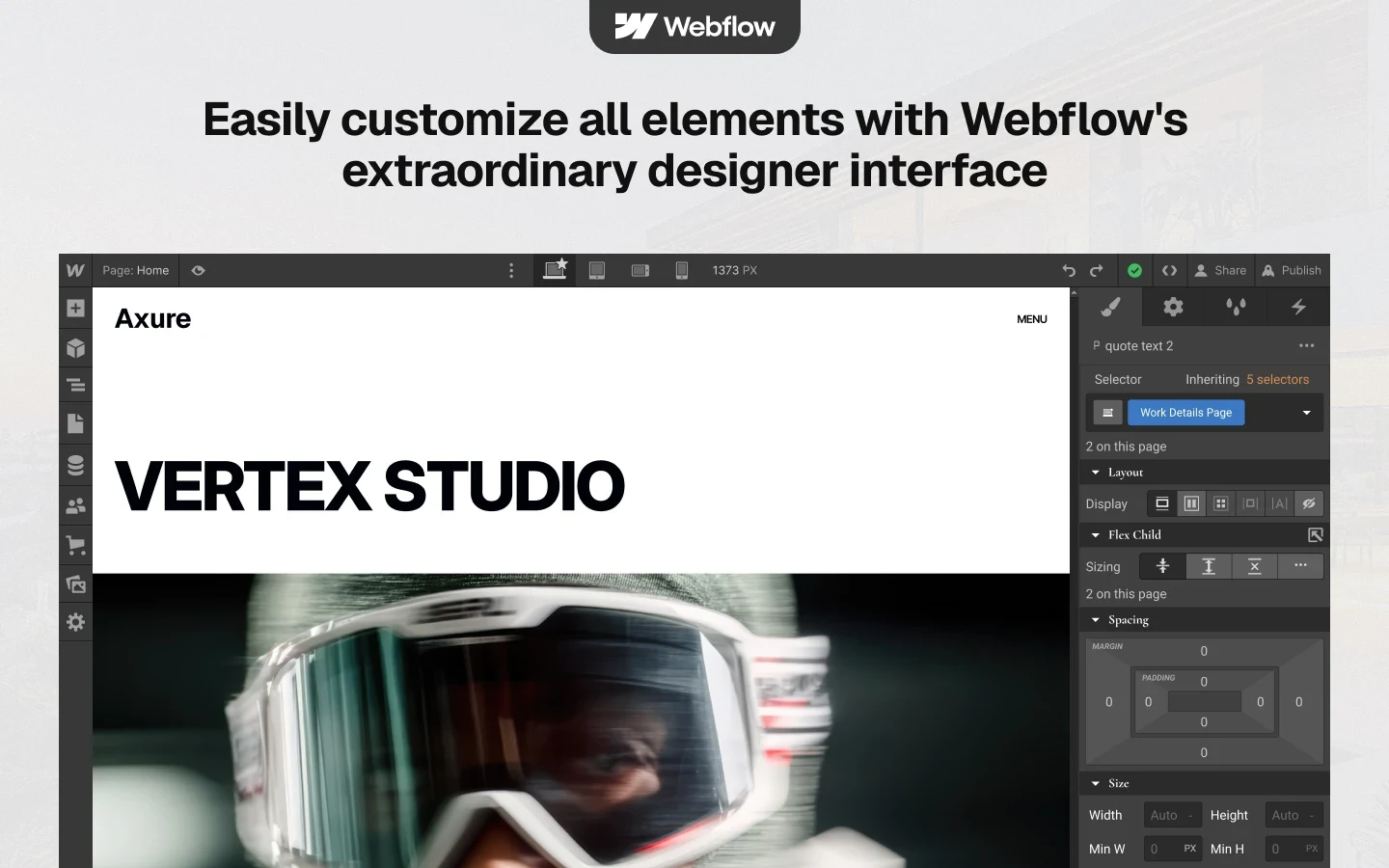Image resolution: width=1389 pixels, height=868 pixels.
Task: Edit the bottom margin value
Action: [x=1204, y=752]
